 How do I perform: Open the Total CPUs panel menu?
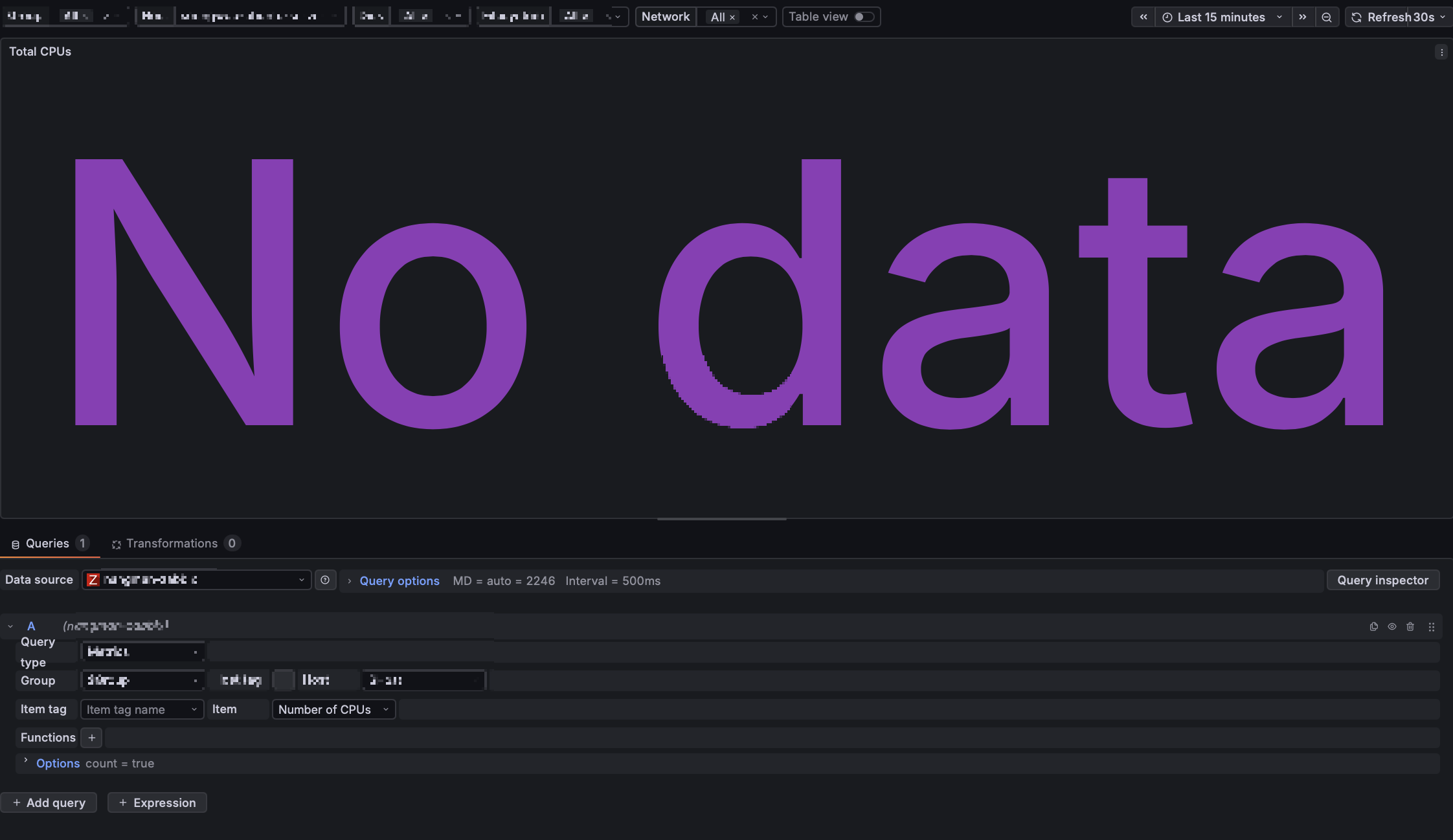tap(1441, 52)
